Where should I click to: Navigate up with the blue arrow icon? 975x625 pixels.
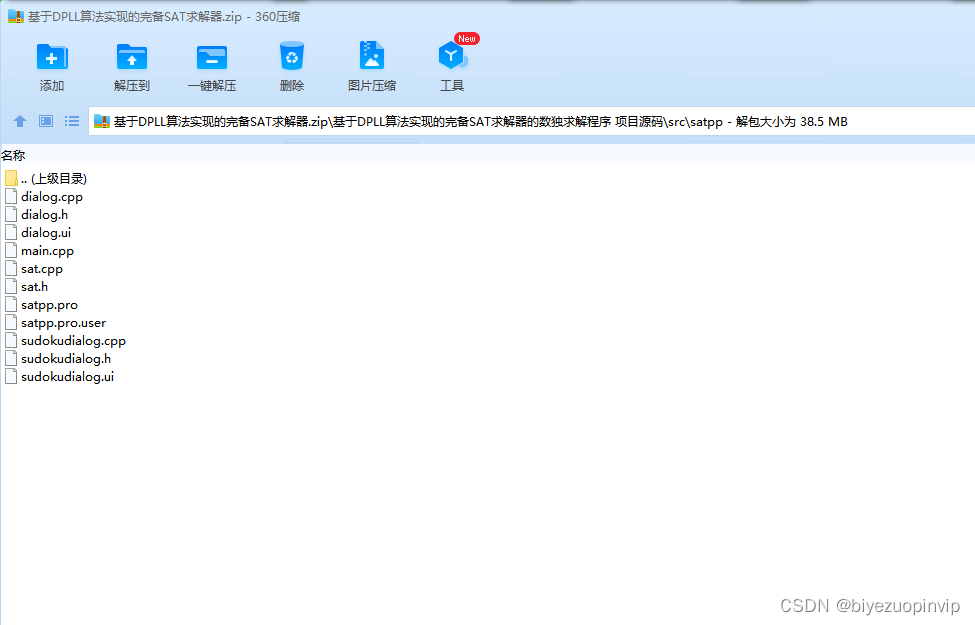coord(20,121)
